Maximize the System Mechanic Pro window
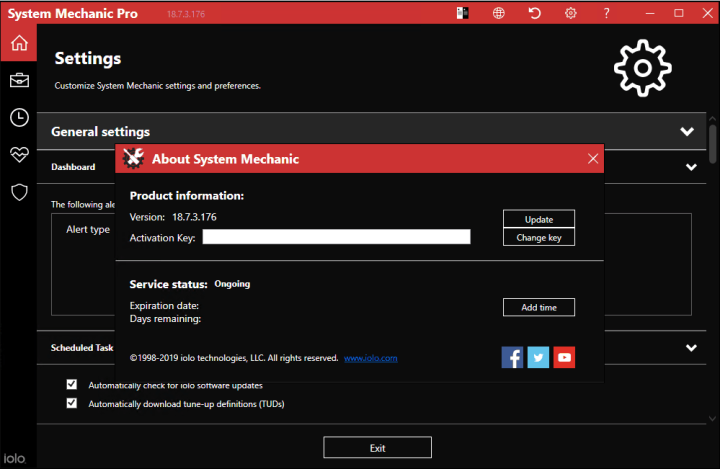Viewport: 720px width, 469px height. pyautogui.click(x=679, y=13)
